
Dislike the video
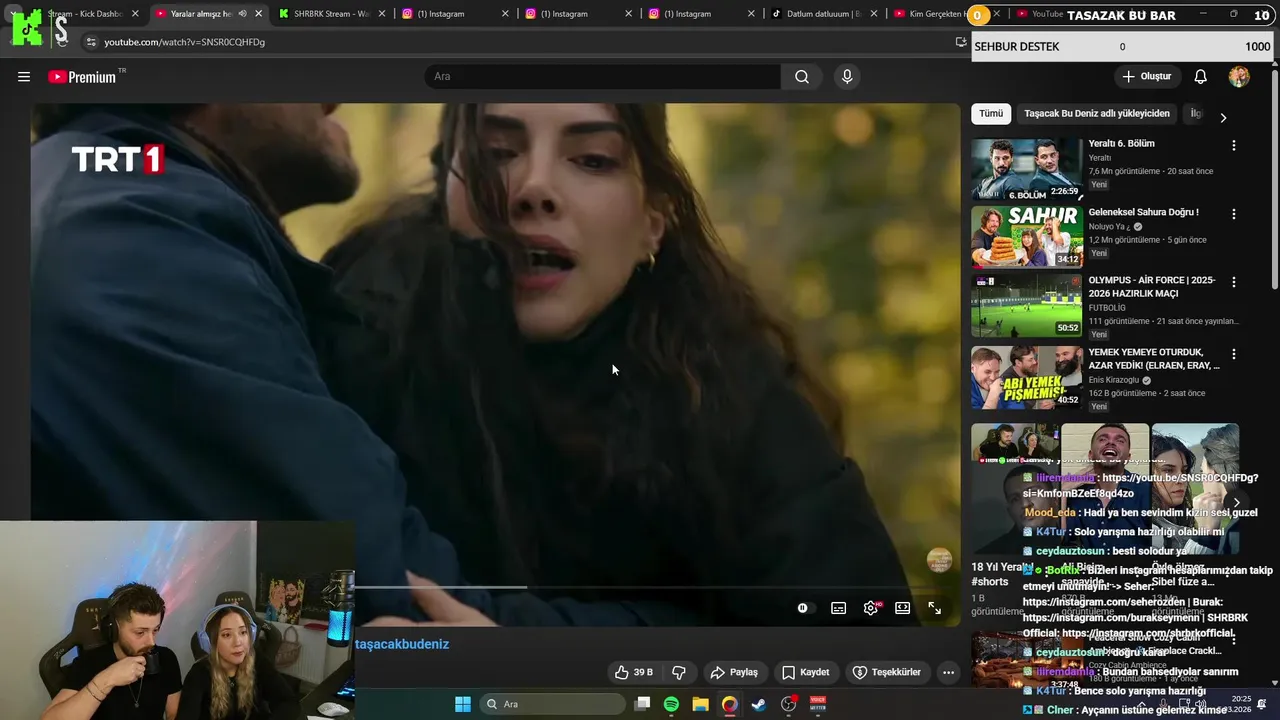(x=679, y=672)
